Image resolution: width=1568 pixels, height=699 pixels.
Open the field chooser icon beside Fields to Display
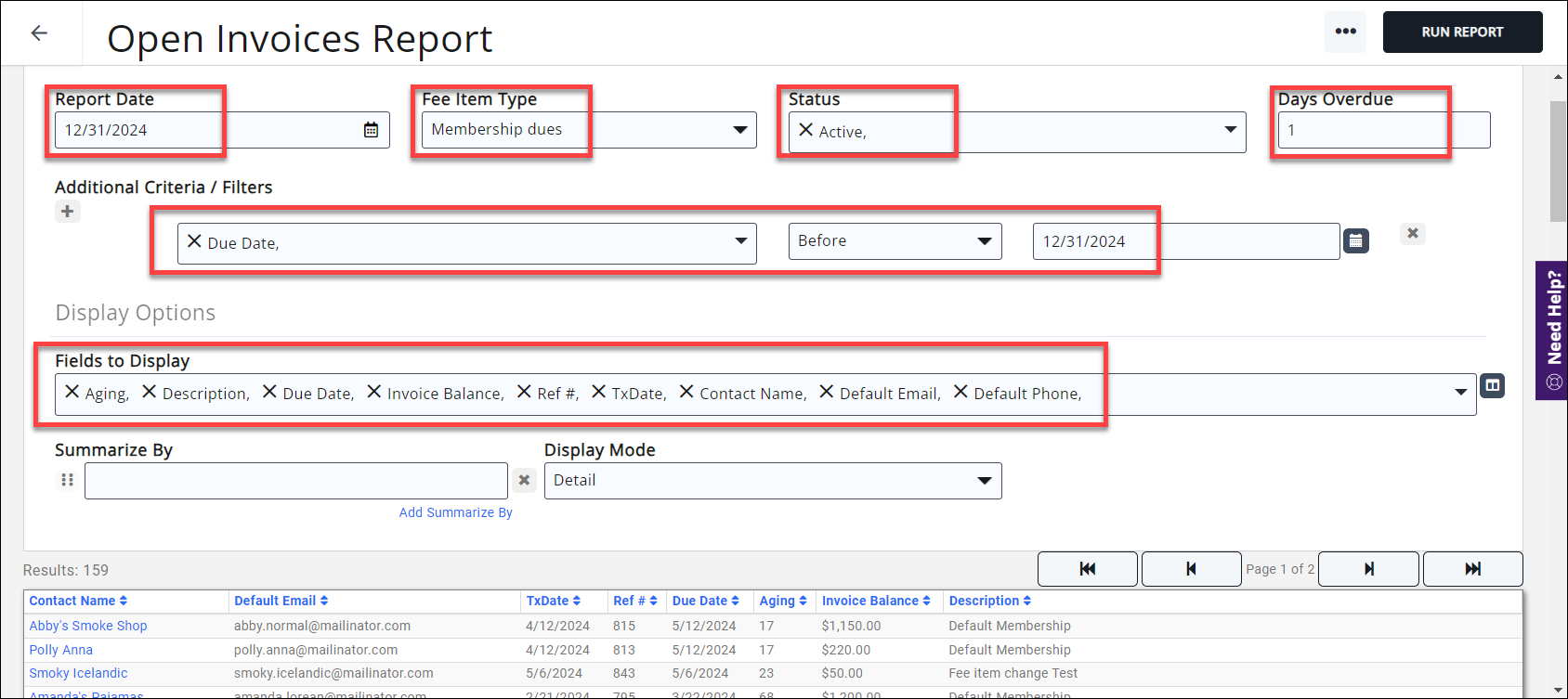1492,385
